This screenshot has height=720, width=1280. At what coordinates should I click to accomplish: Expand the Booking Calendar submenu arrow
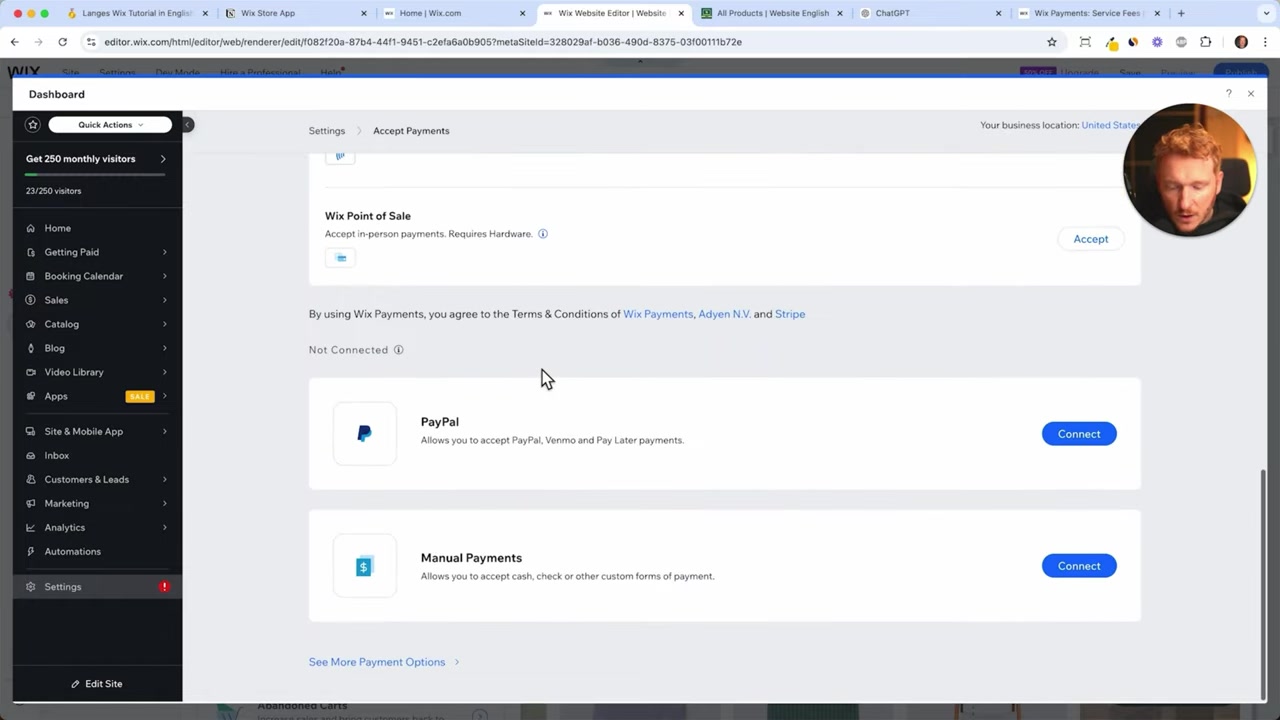pos(164,276)
